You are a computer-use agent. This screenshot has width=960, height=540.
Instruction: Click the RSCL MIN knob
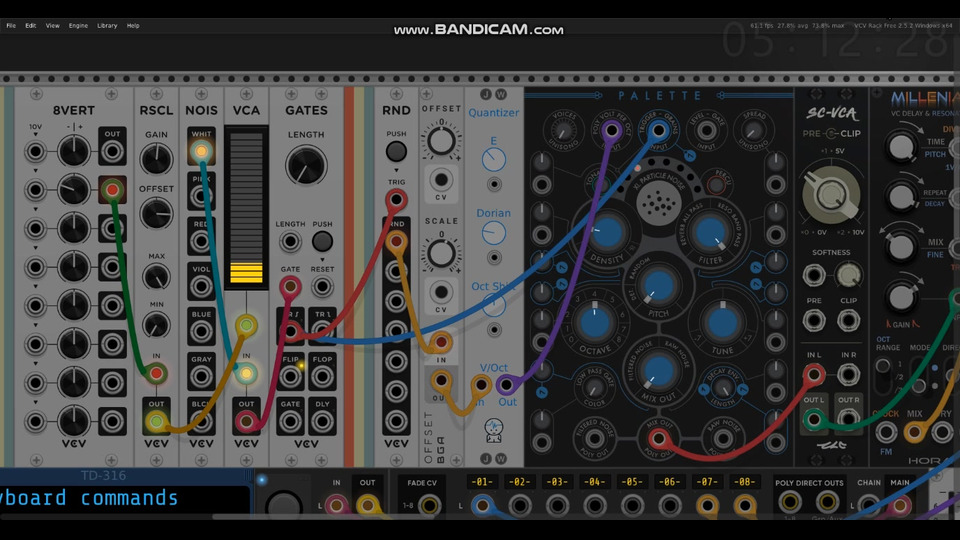coord(156,325)
